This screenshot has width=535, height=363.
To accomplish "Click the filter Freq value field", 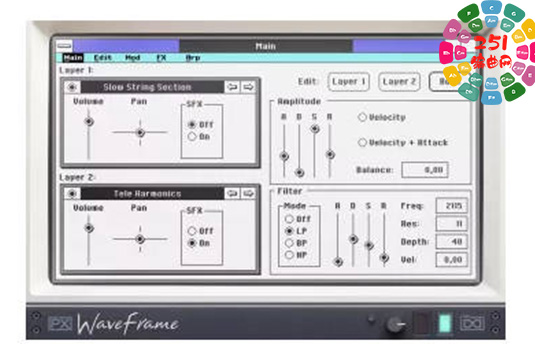I will pyautogui.click(x=451, y=206).
